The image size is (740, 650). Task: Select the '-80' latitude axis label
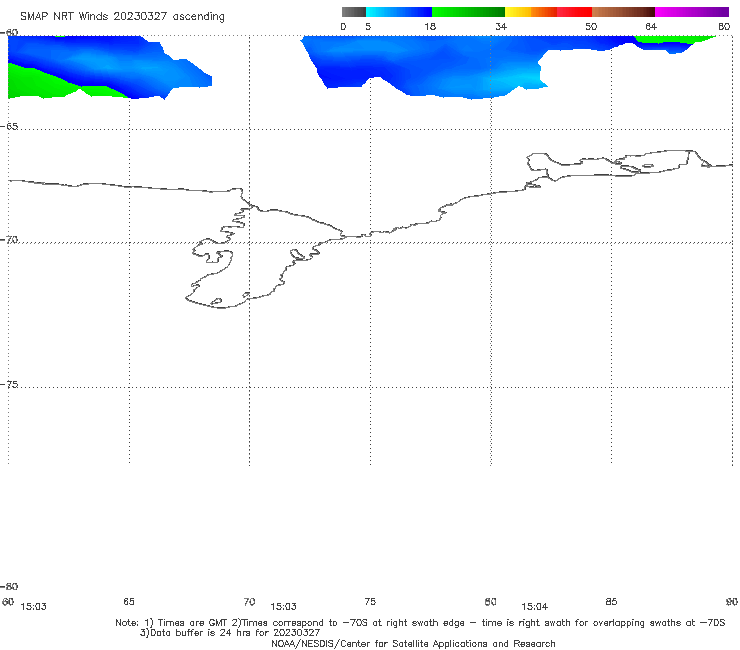(x=9, y=587)
